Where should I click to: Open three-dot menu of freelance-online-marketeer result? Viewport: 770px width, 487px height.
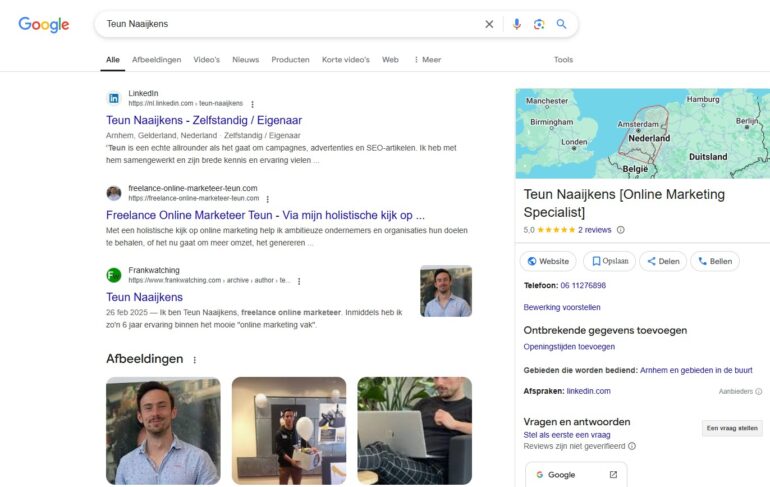[268, 199]
